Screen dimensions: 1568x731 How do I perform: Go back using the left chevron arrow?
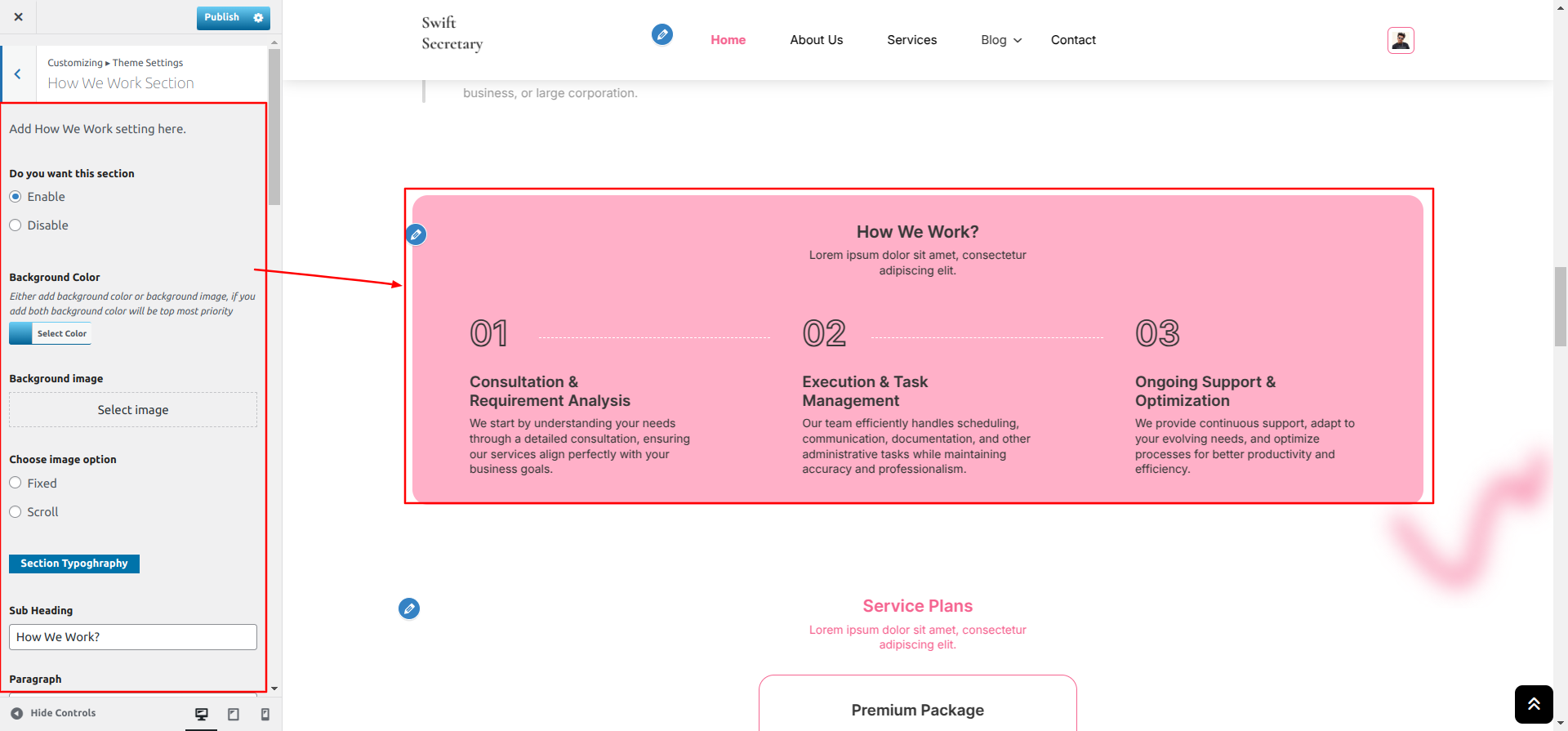(x=17, y=74)
